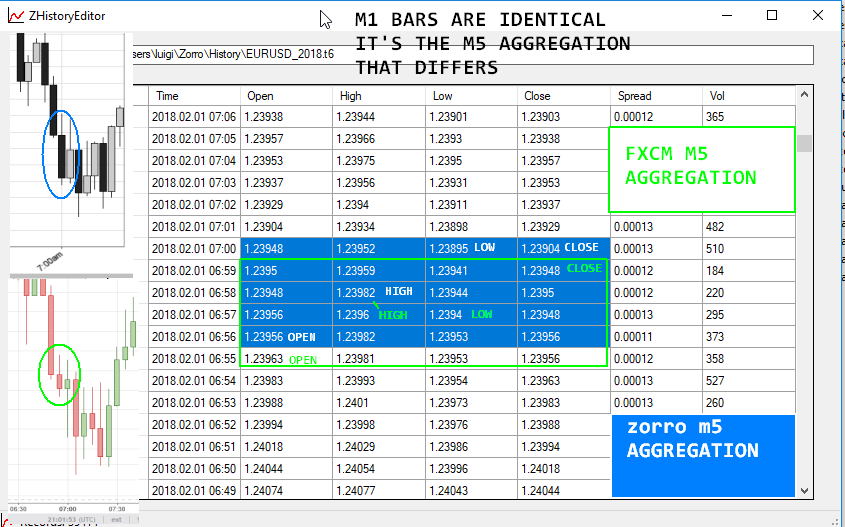Select the 2018.02.01 06:52 time cell
This screenshot has width=845, height=527.
click(x=194, y=425)
